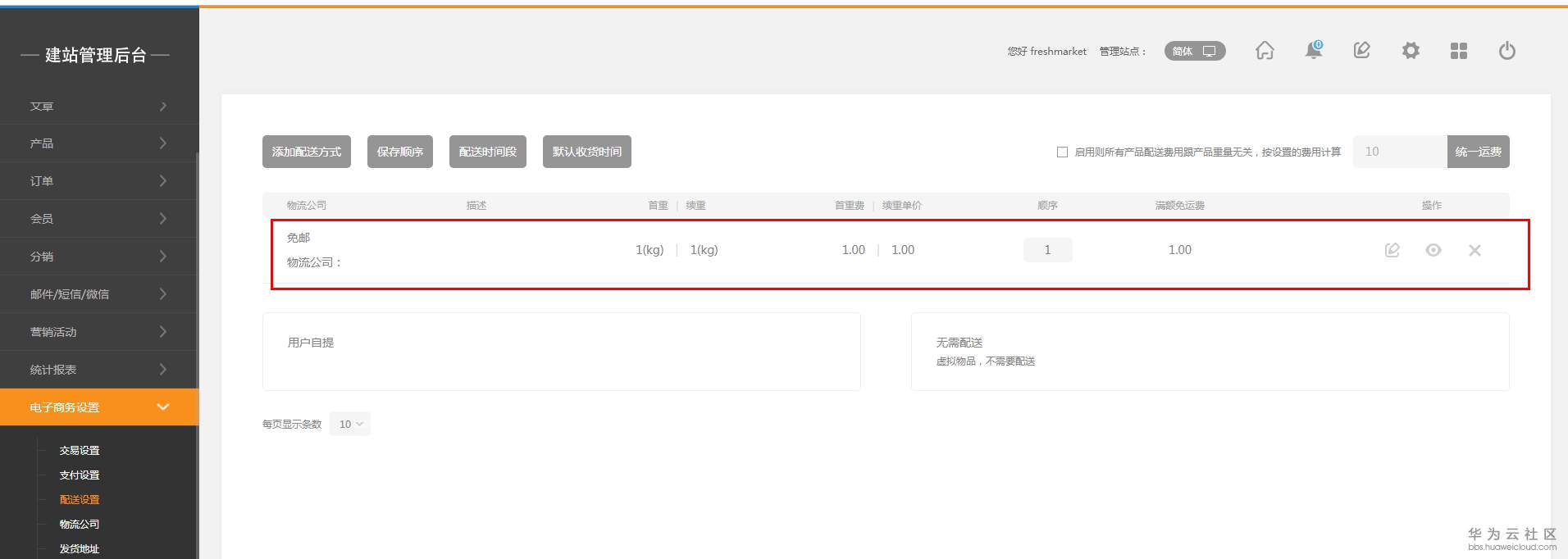Click the 满额免运费 column header
Image resolution: width=1568 pixels, height=559 pixels.
(1180, 205)
